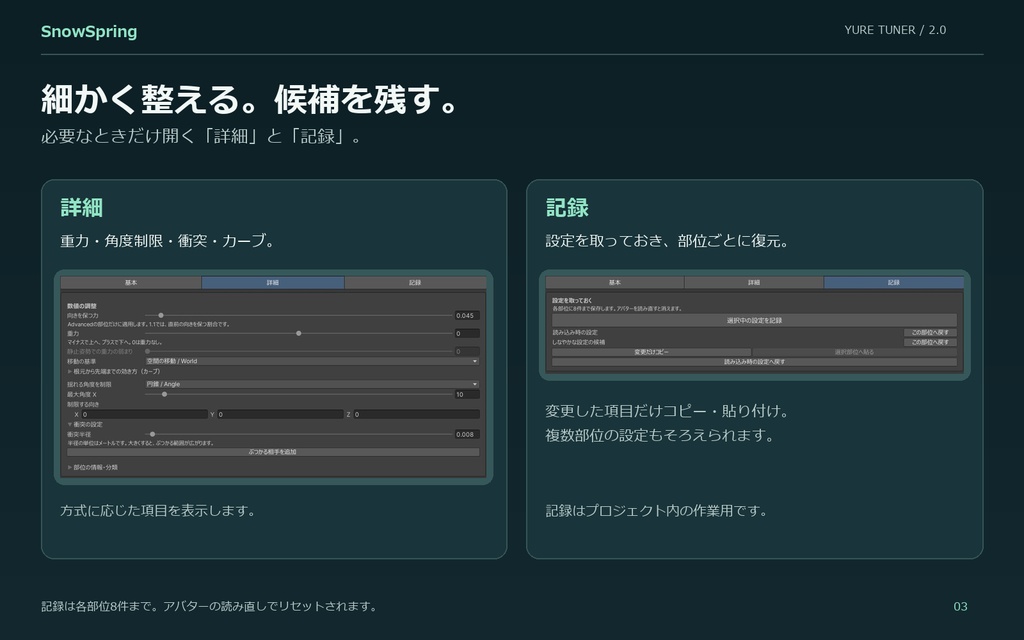Click the 変更した項目だけコピー・貼り付け。 text
Viewport: 1024px width, 640px height.
tap(667, 411)
